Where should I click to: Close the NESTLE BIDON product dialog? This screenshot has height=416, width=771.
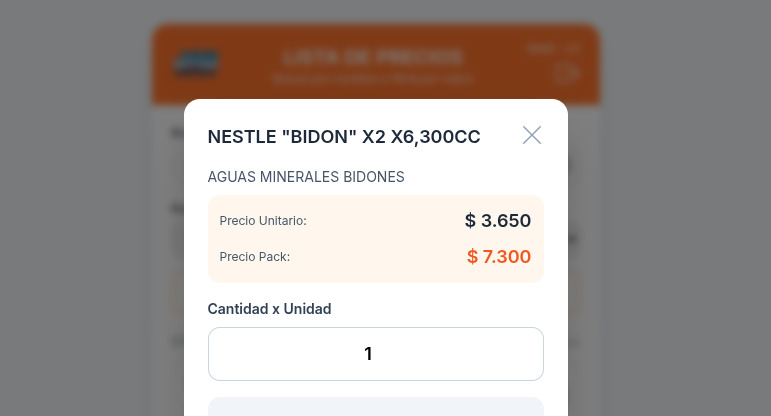[x=532, y=135]
